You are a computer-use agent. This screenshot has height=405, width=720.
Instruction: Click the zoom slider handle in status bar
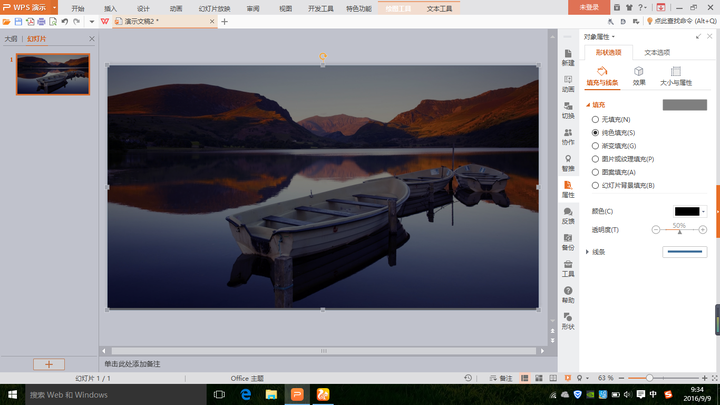point(649,378)
